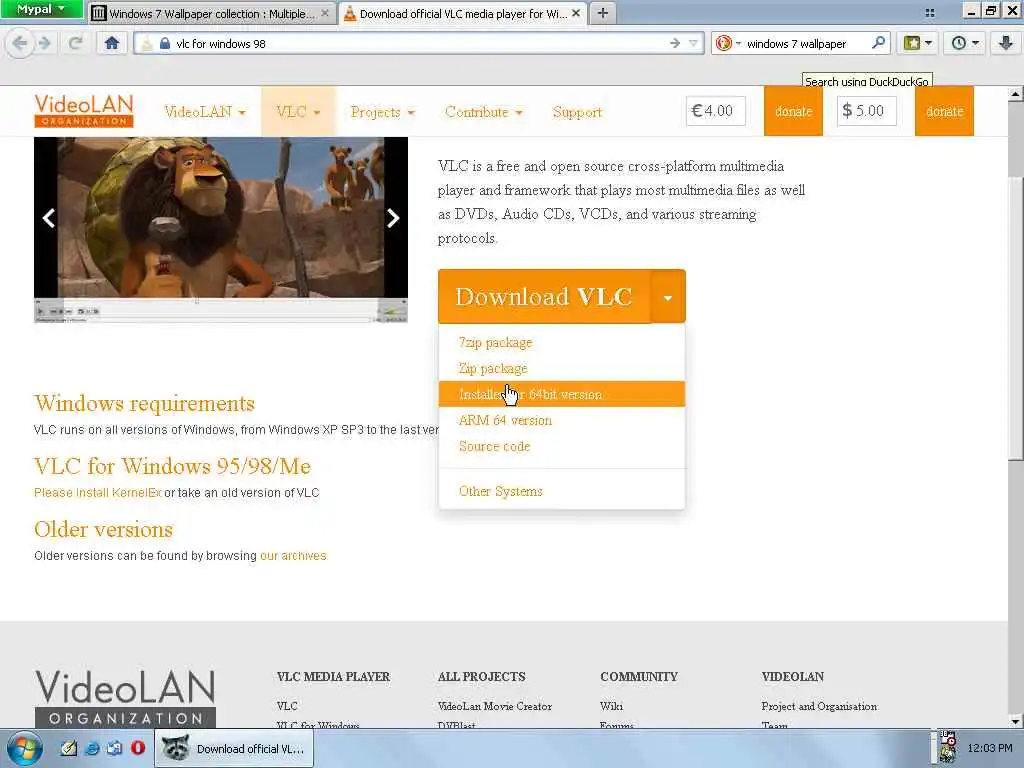Click the $5.00 donation amount field
This screenshot has width=1024, height=768.
[866, 111]
